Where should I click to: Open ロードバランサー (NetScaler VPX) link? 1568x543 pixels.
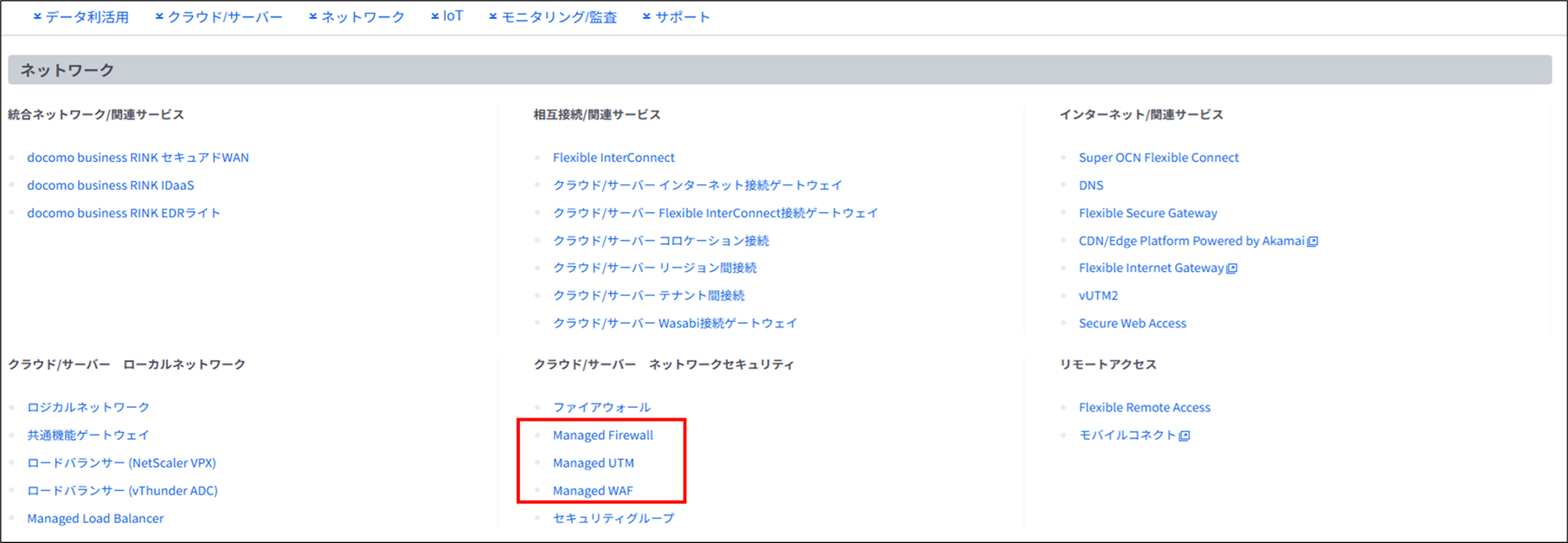pos(121,462)
